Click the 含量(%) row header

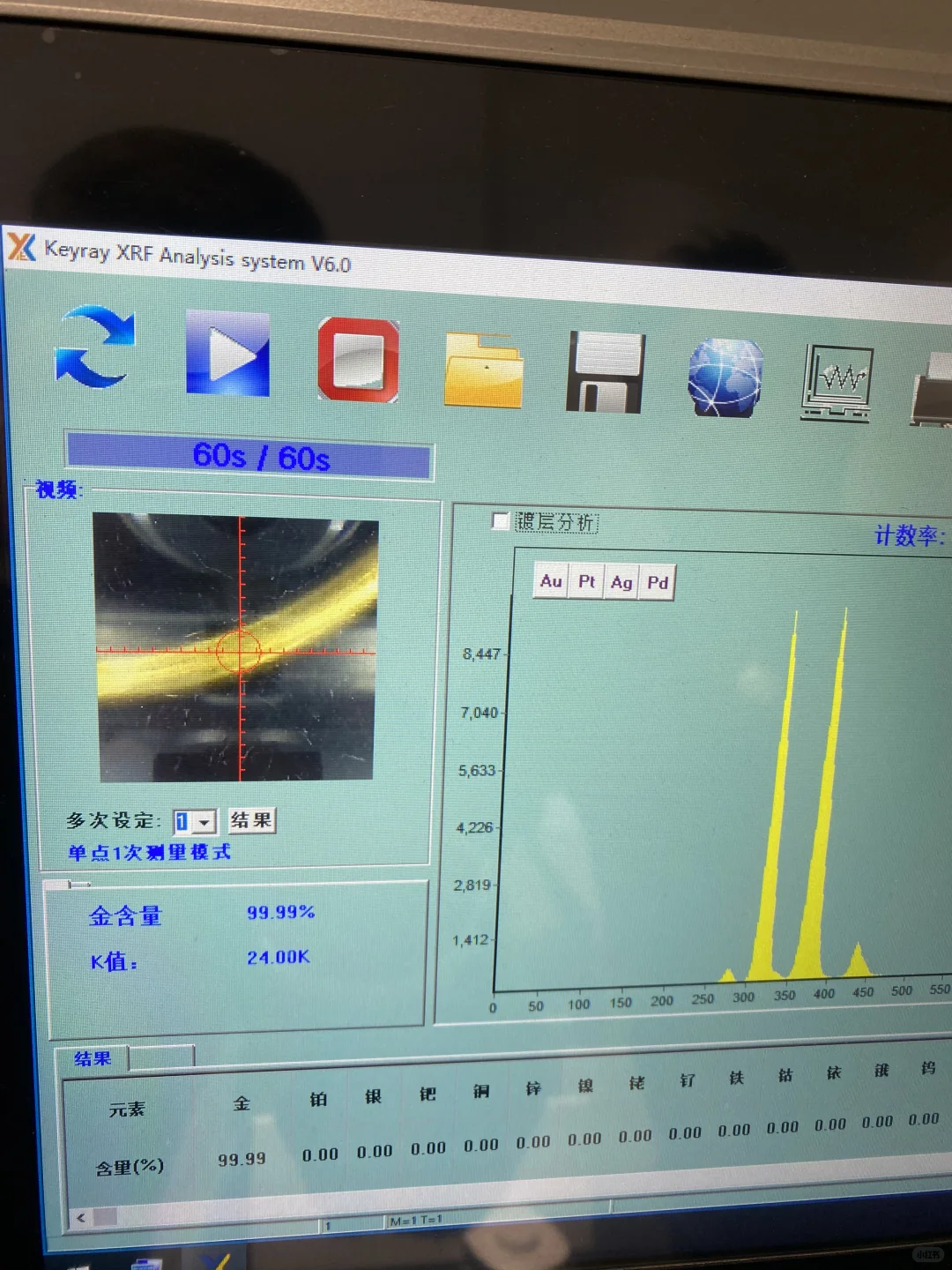130,1167
